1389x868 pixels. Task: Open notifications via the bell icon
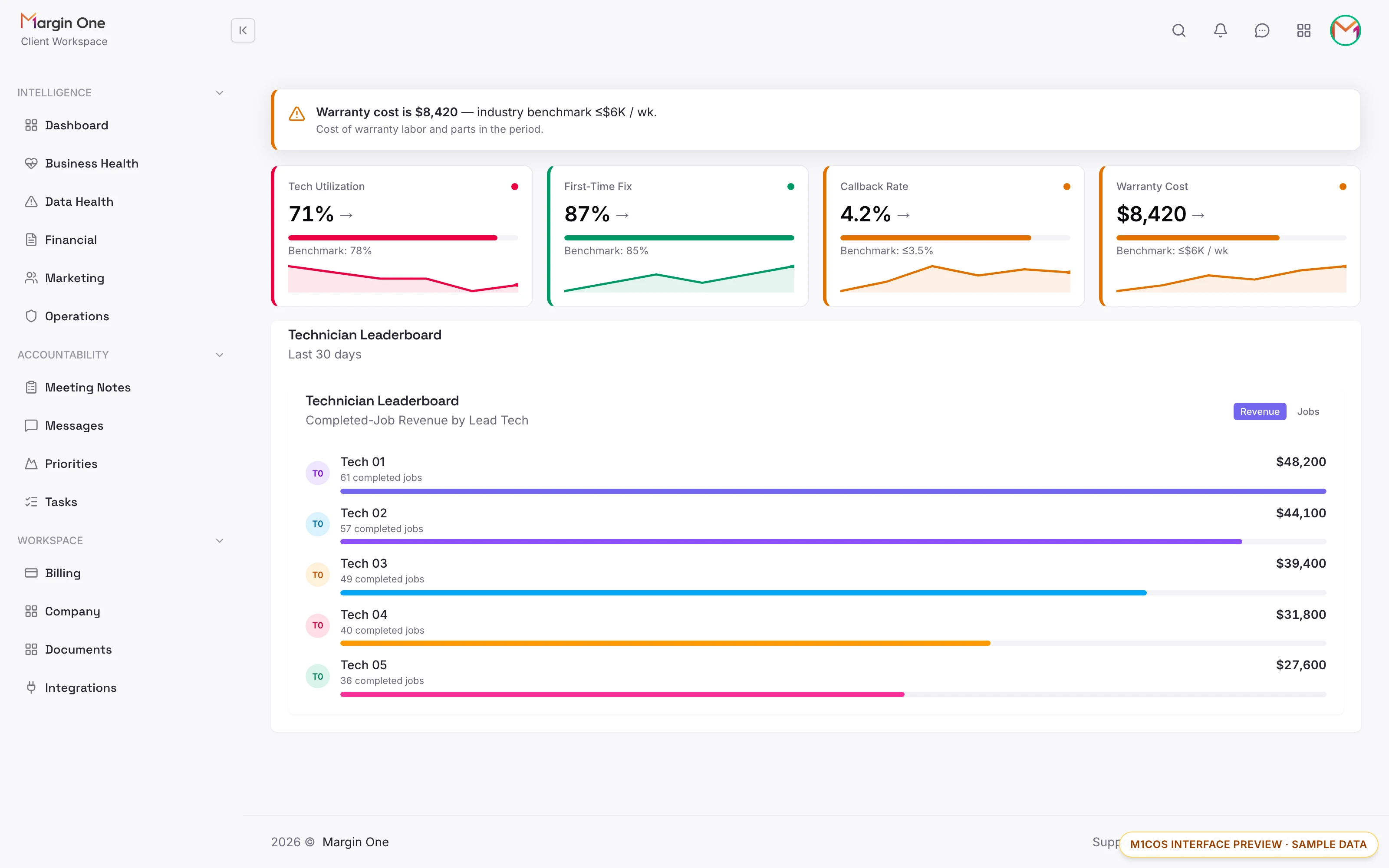pyautogui.click(x=1220, y=30)
